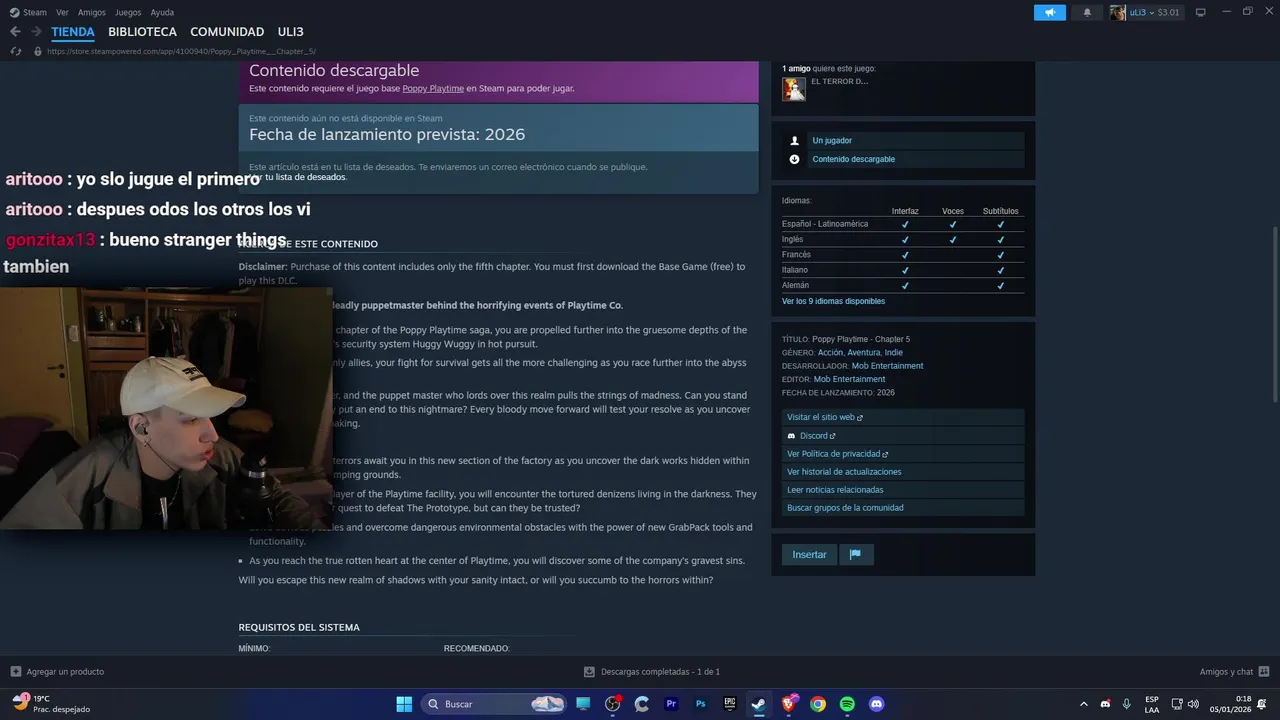Click Agregar un producto
The height and width of the screenshot is (720, 1280).
tap(57, 672)
